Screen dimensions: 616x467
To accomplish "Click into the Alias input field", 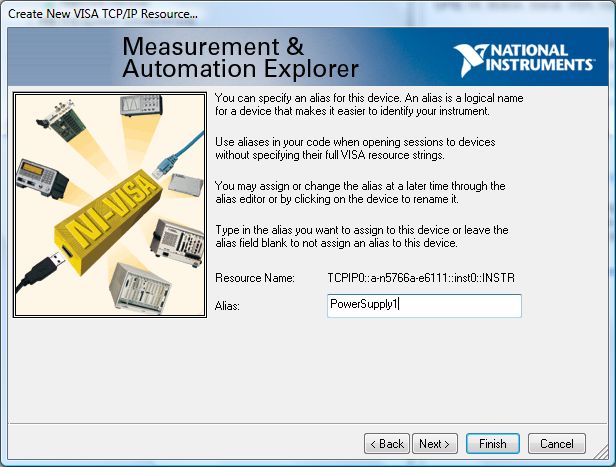I will point(424,306).
